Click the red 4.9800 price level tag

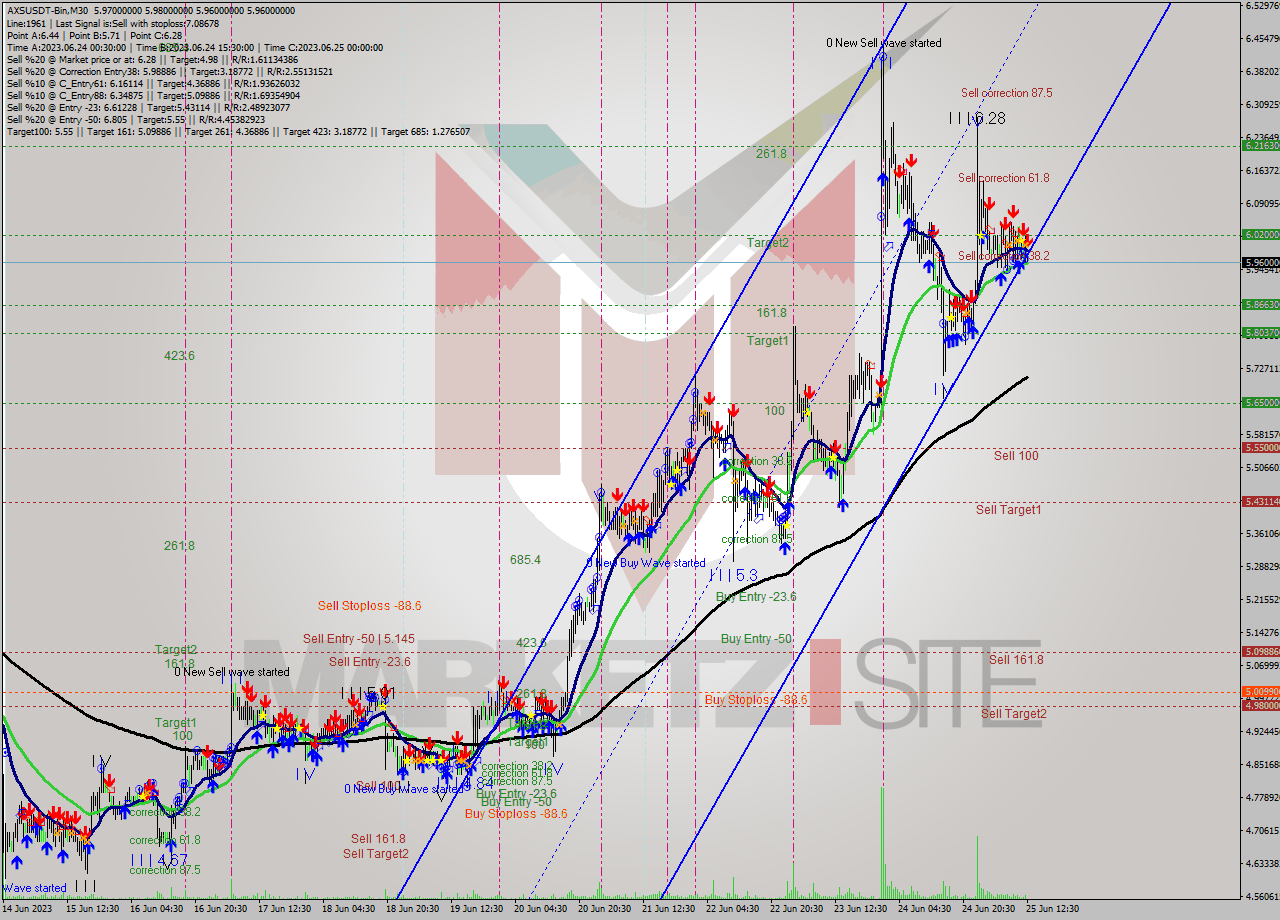point(1261,705)
